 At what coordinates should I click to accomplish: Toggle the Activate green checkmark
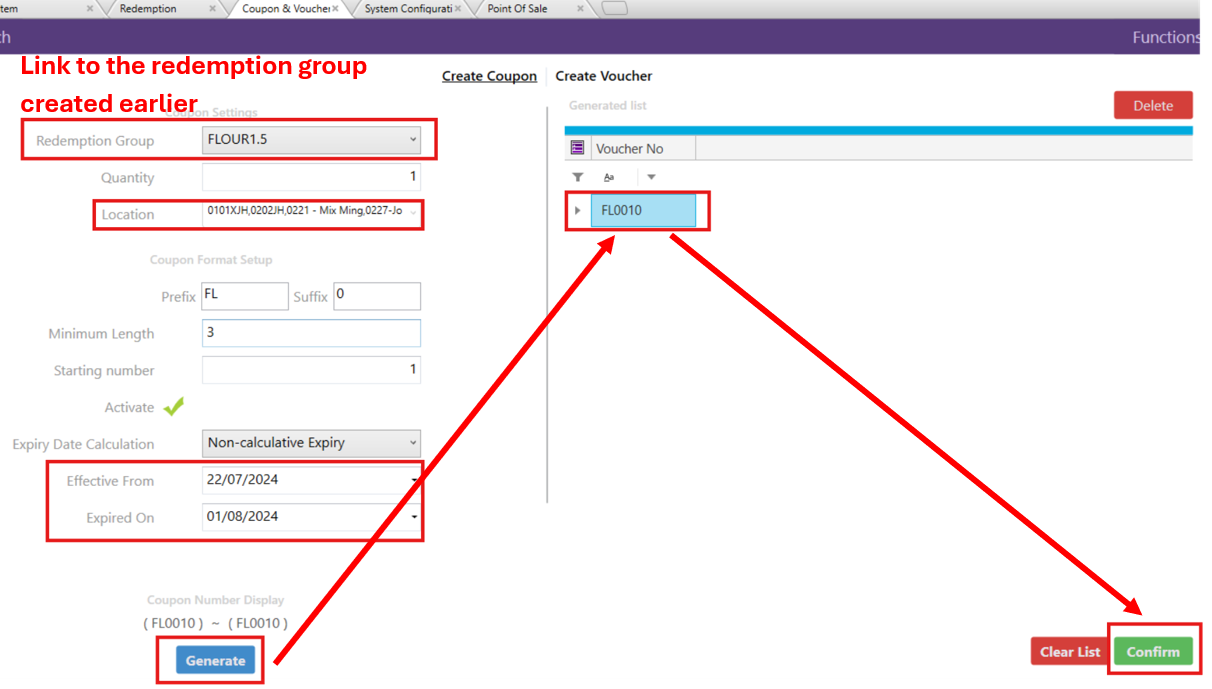tap(174, 407)
